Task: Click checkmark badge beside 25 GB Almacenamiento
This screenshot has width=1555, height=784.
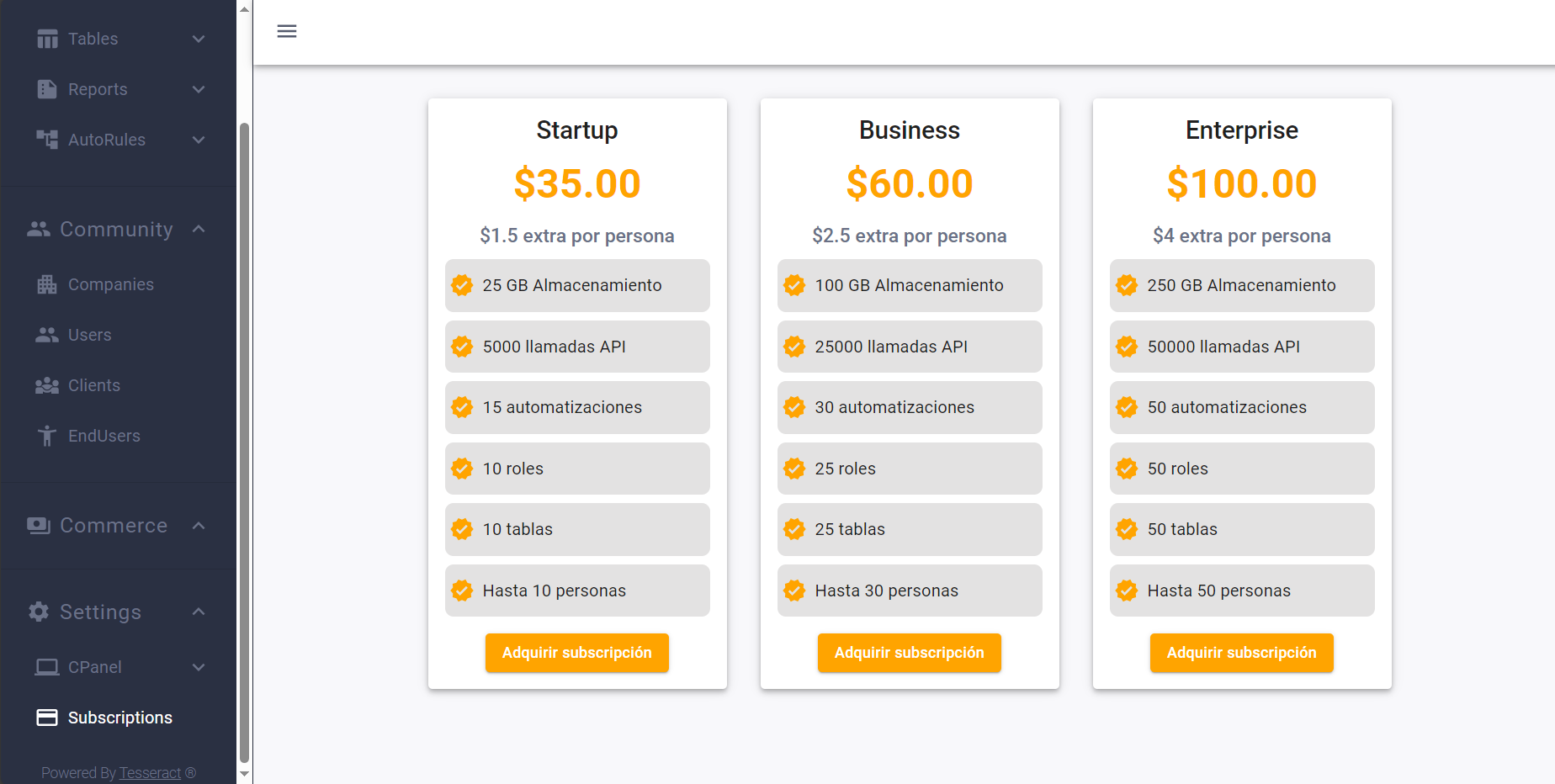Action: (x=462, y=285)
